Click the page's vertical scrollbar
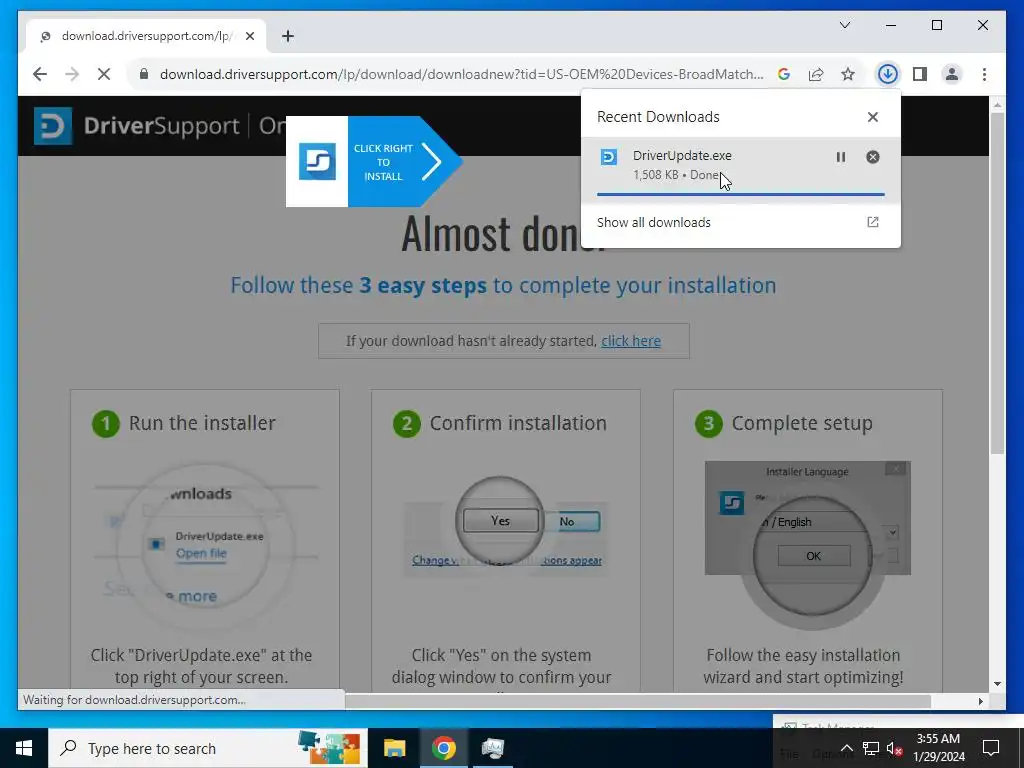This screenshot has width=1024, height=768. coord(997,283)
